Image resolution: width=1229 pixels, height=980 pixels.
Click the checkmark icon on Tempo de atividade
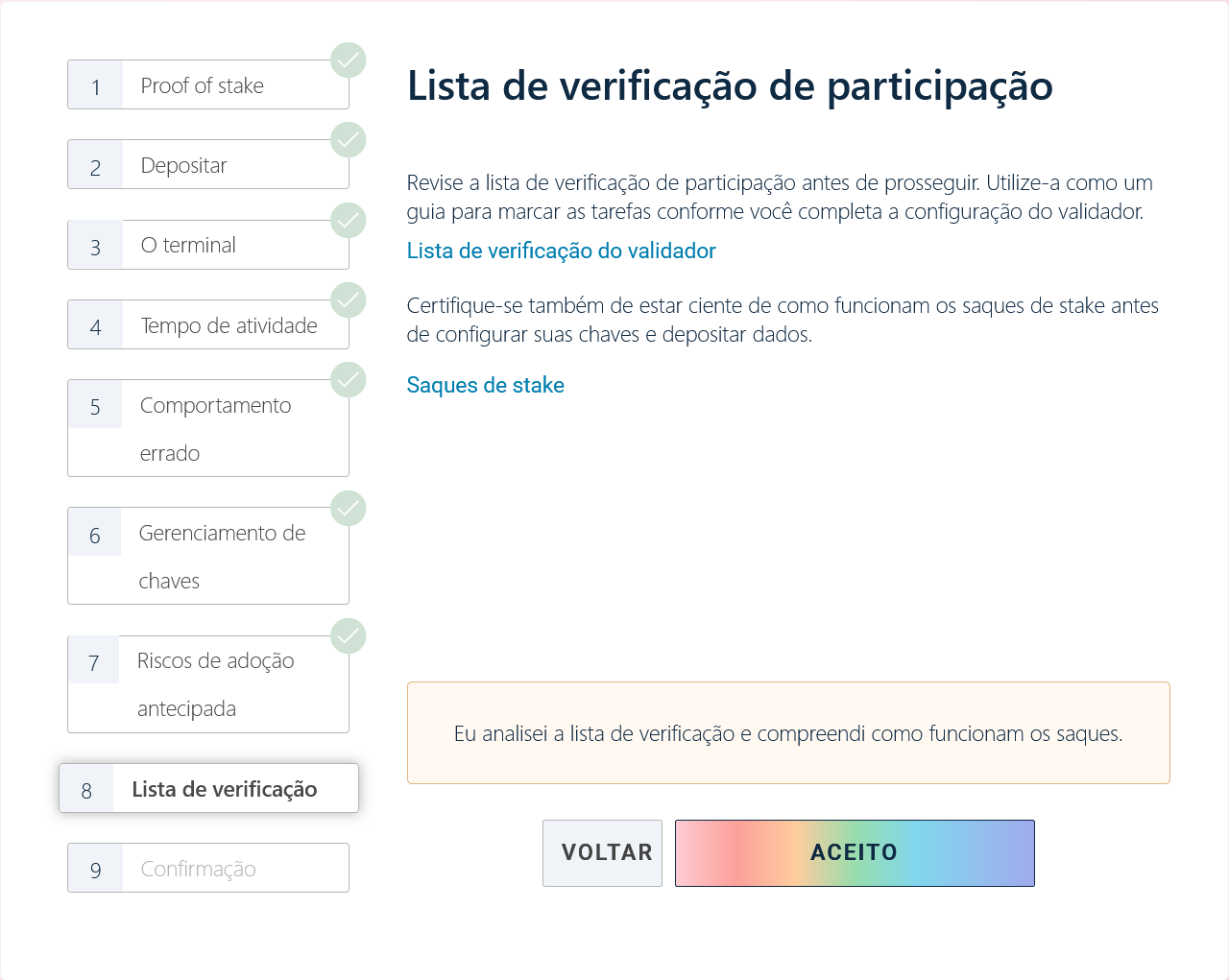coord(348,299)
